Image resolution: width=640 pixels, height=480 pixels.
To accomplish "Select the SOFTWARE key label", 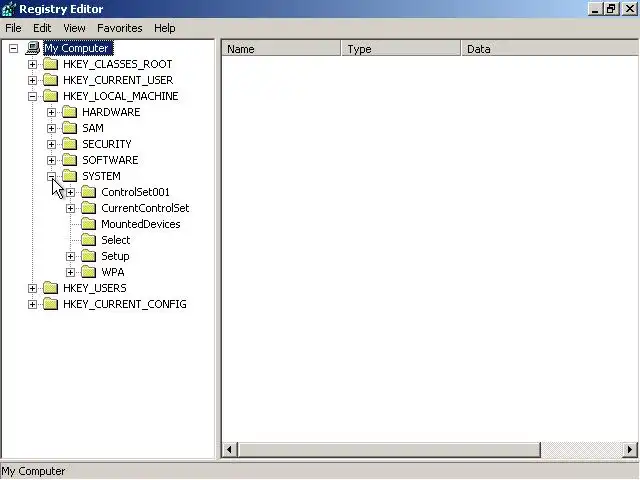I will 110,160.
